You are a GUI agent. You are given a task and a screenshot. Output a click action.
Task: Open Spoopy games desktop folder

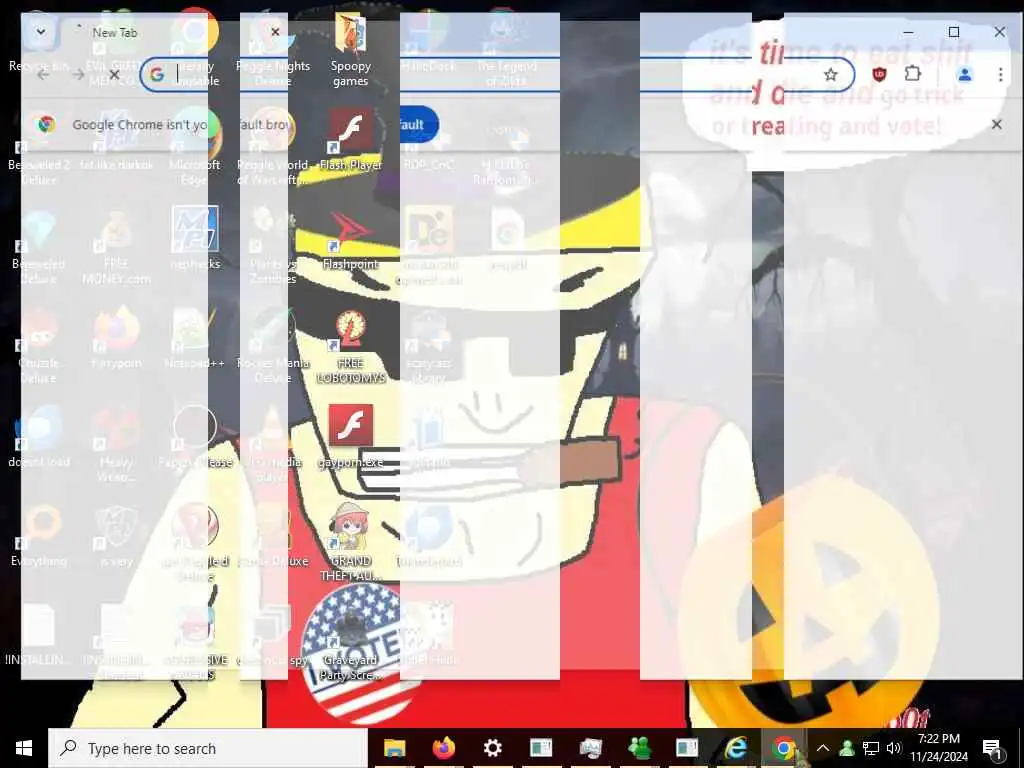click(351, 51)
